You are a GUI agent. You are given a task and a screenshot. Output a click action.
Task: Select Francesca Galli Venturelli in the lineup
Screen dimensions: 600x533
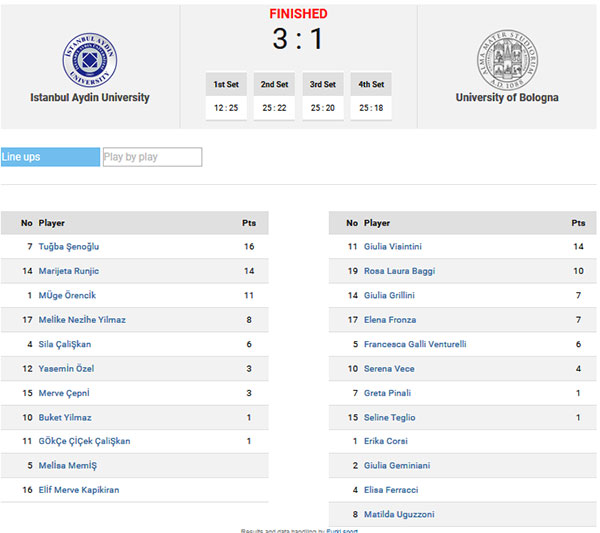[415, 344]
